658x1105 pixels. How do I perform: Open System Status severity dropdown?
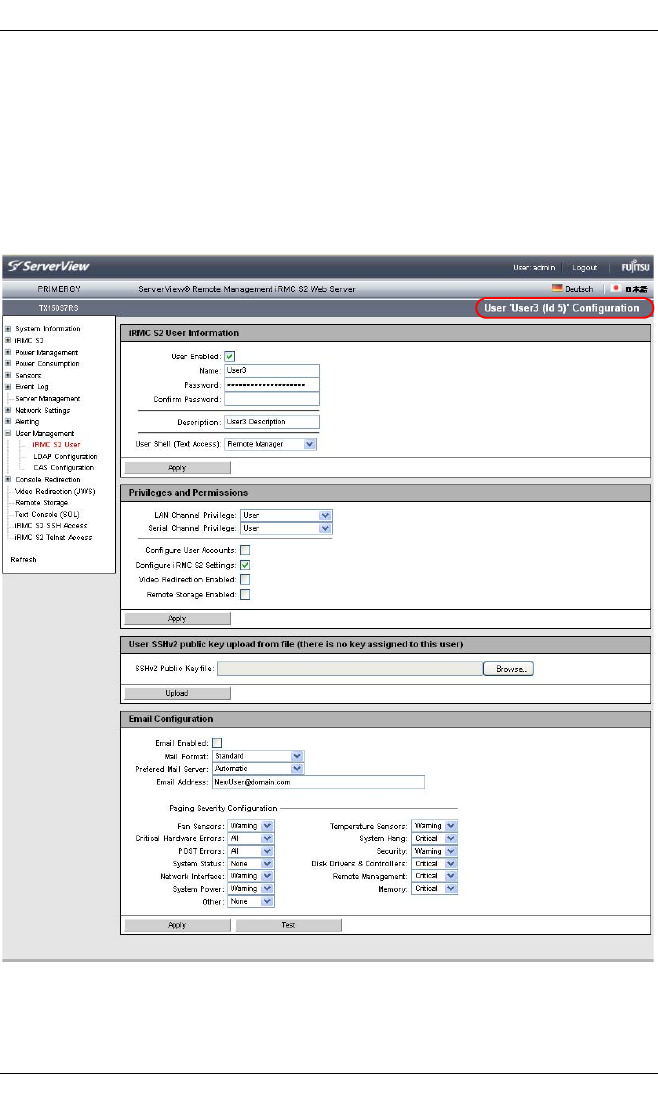click(x=251, y=864)
